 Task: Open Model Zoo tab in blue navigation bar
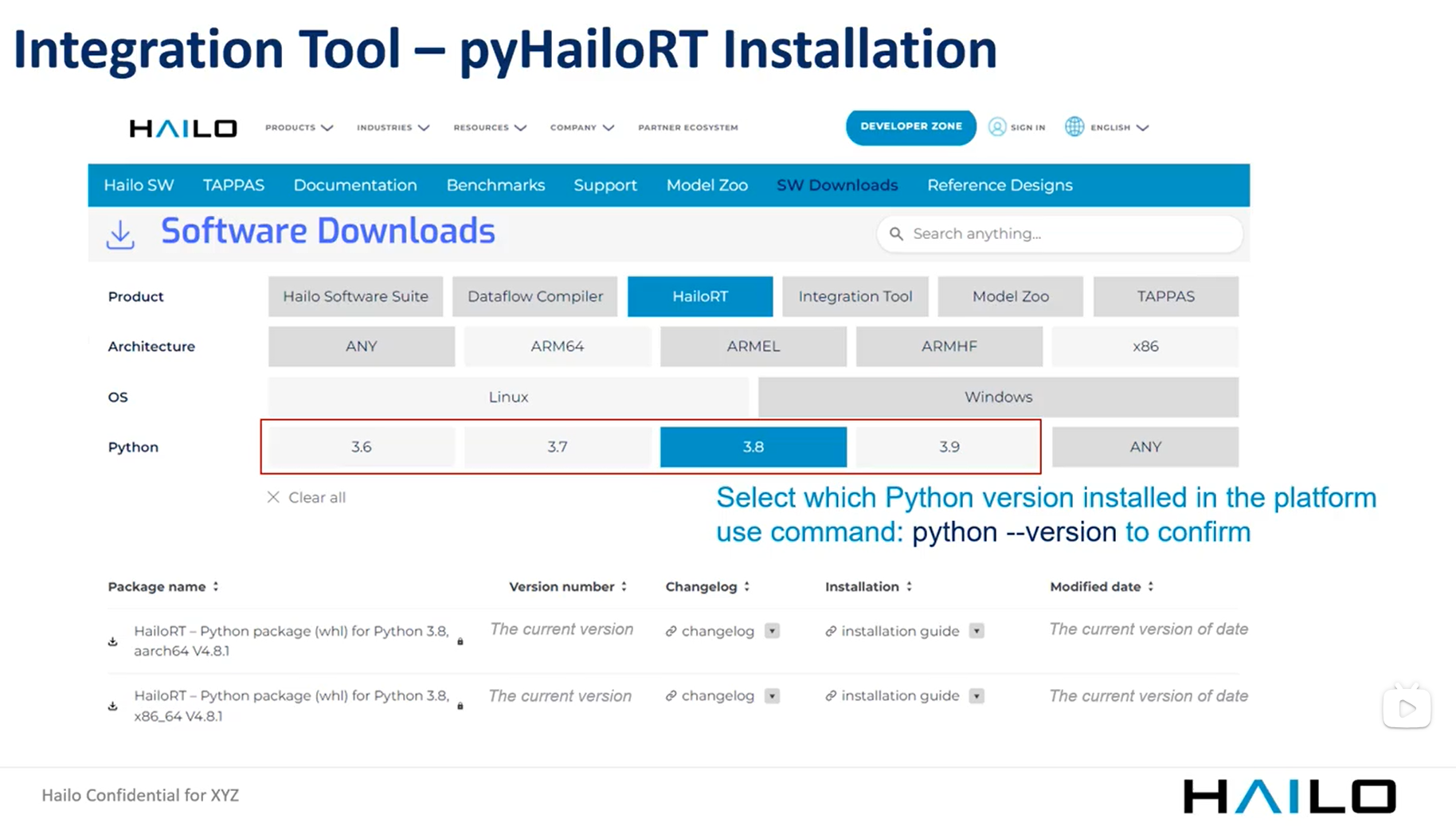pos(707,185)
